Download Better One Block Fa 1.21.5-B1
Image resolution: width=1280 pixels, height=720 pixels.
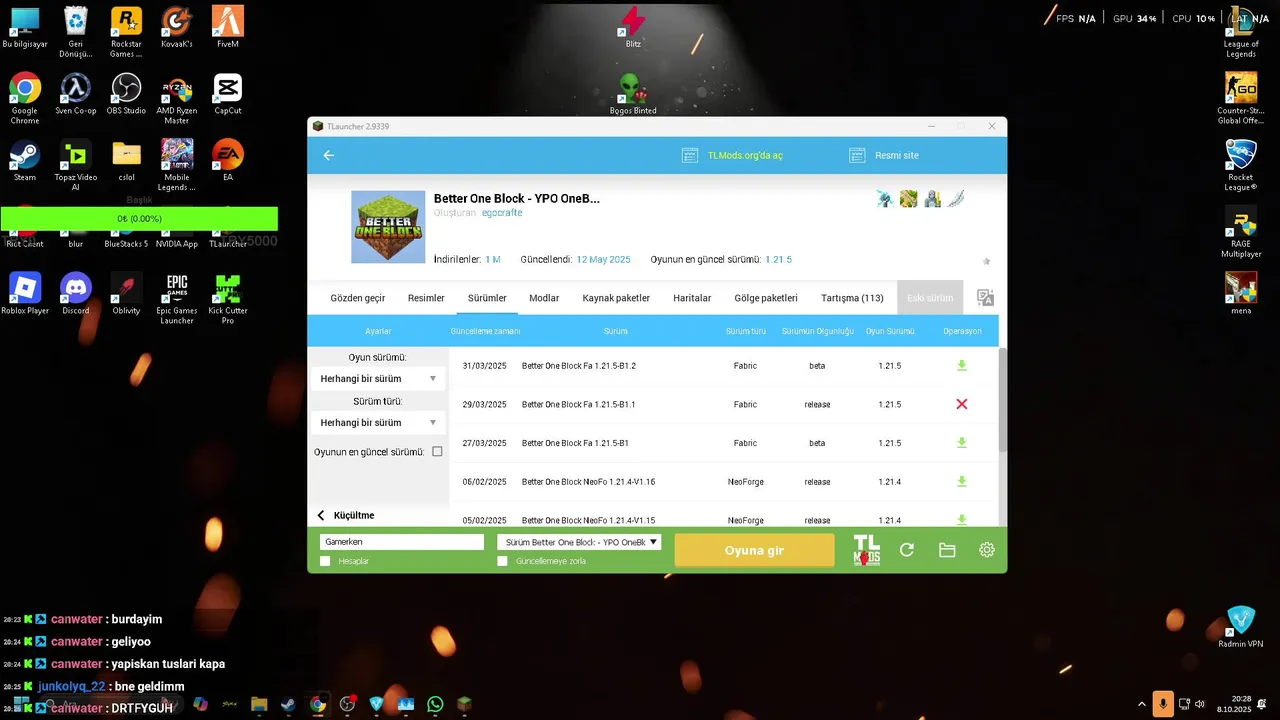pos(962,443)
